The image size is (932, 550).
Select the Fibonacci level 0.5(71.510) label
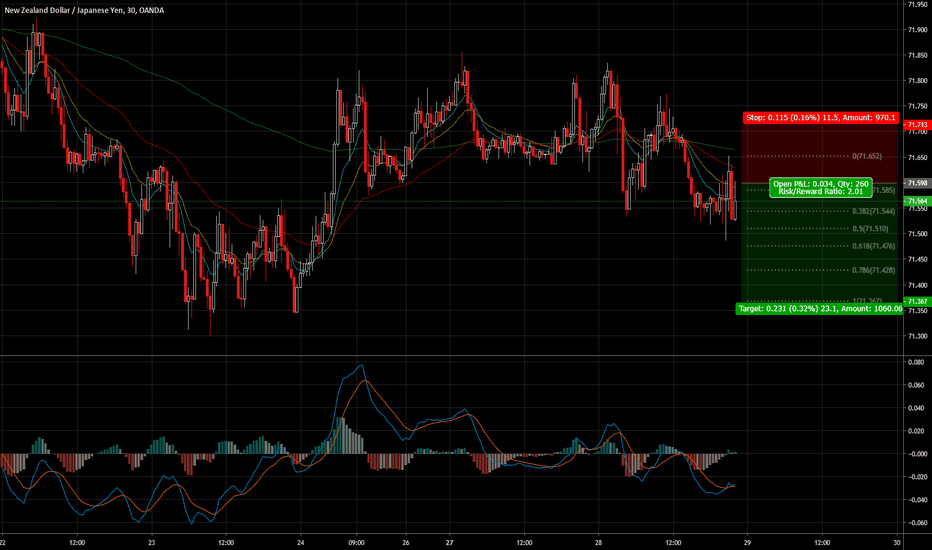click(x=870, y=229)
